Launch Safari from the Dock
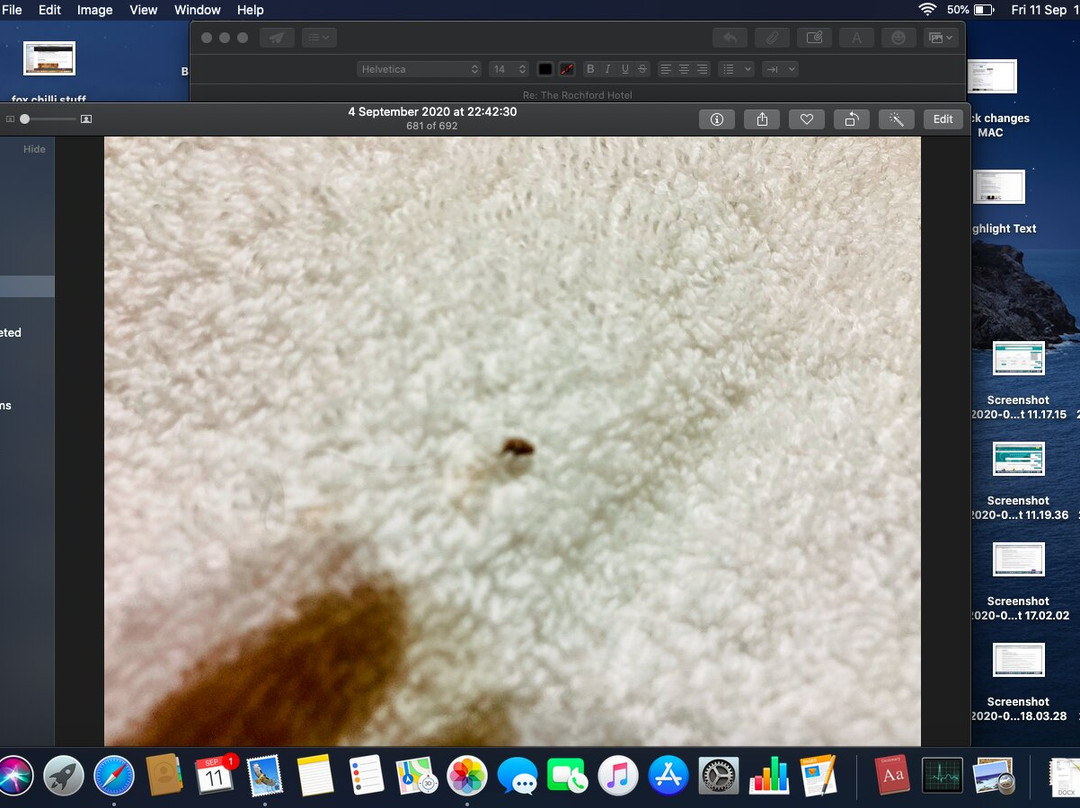This screenshot has width=1080, height=808. [x=114, y=775]
